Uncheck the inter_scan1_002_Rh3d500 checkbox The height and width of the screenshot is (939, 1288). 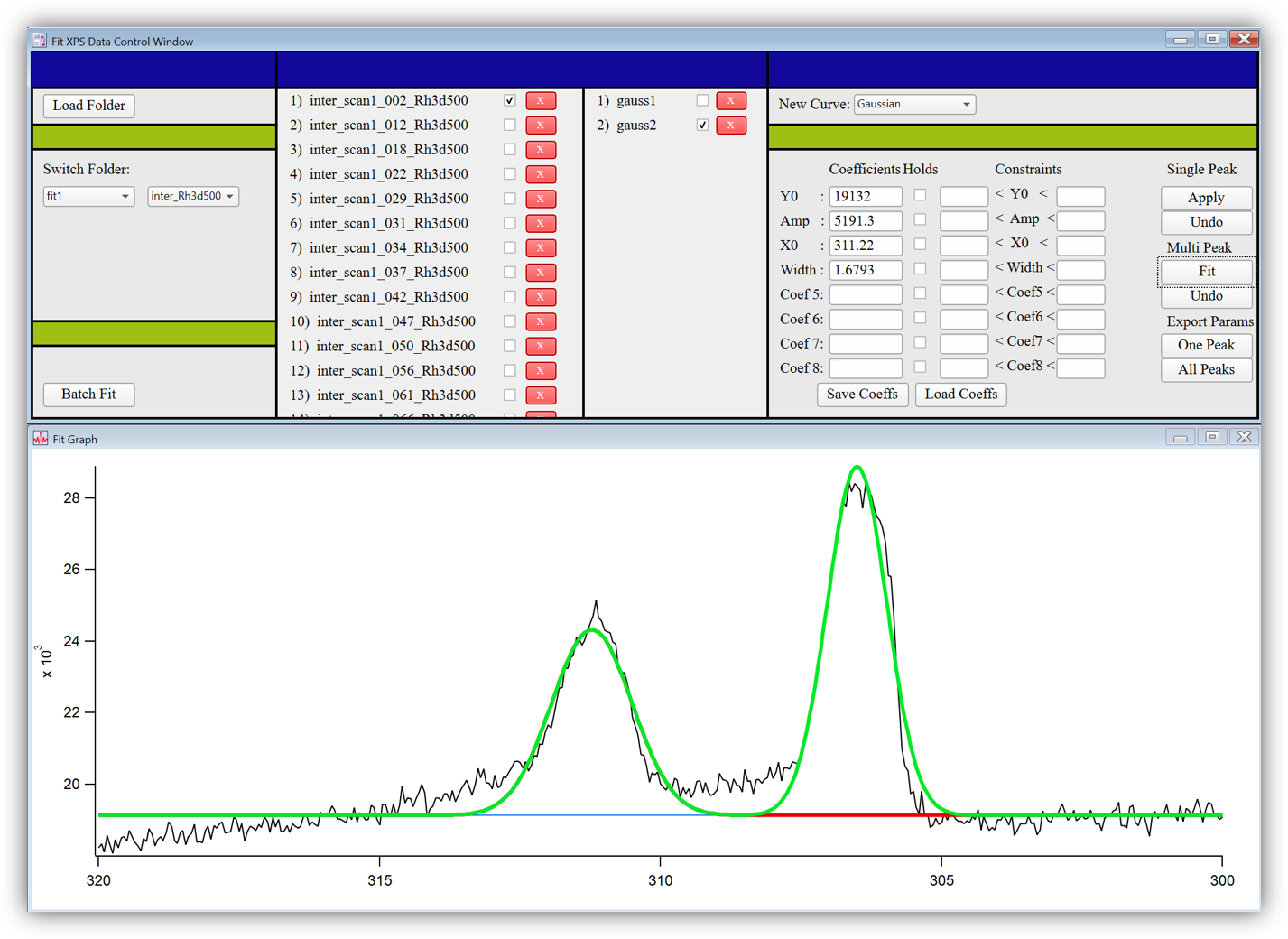pos(510,100)
